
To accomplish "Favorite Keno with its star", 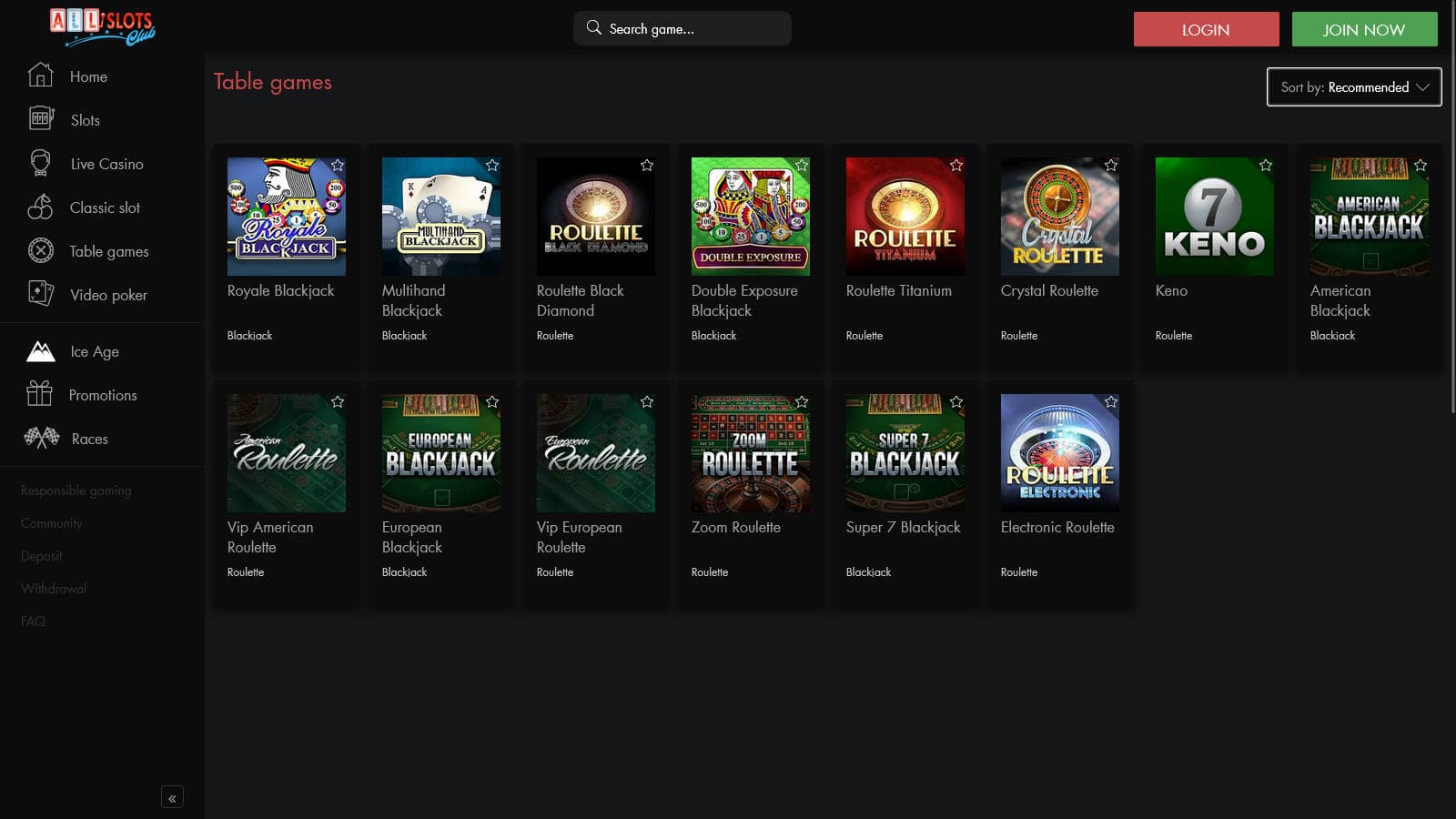I will (x=1266, y=166).
